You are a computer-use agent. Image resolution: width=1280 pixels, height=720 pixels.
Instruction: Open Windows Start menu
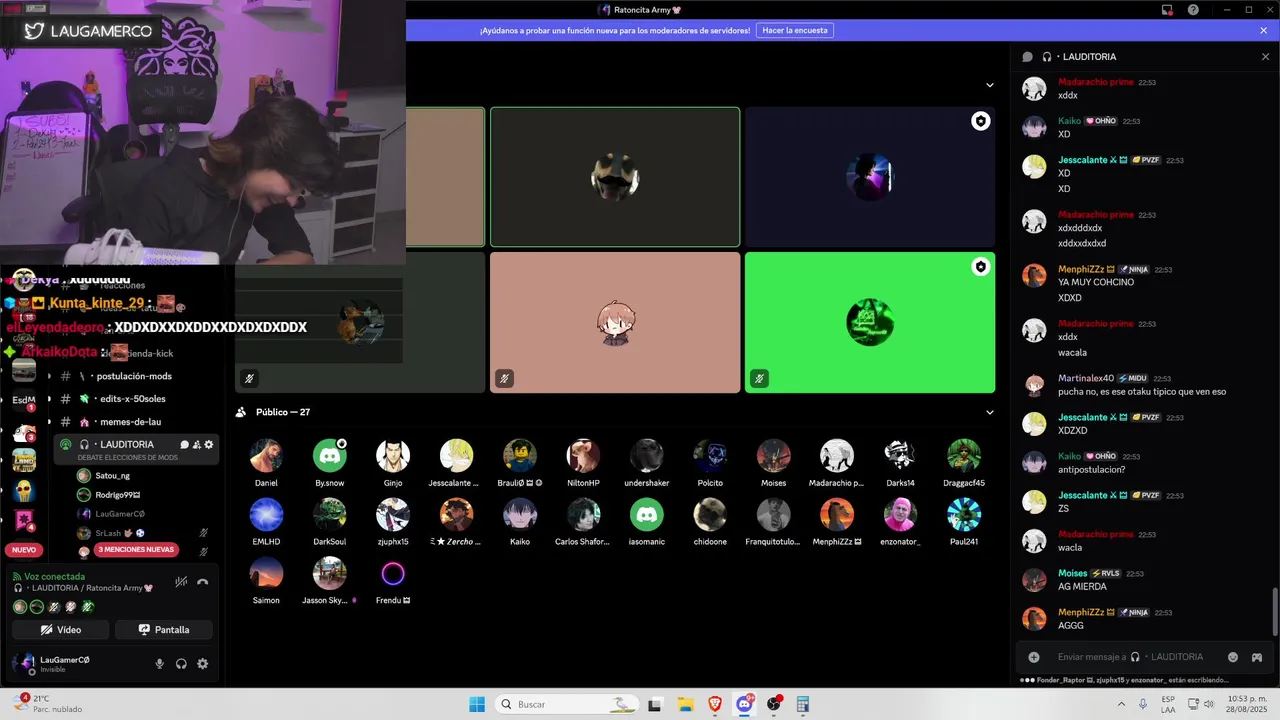point(477,704)
